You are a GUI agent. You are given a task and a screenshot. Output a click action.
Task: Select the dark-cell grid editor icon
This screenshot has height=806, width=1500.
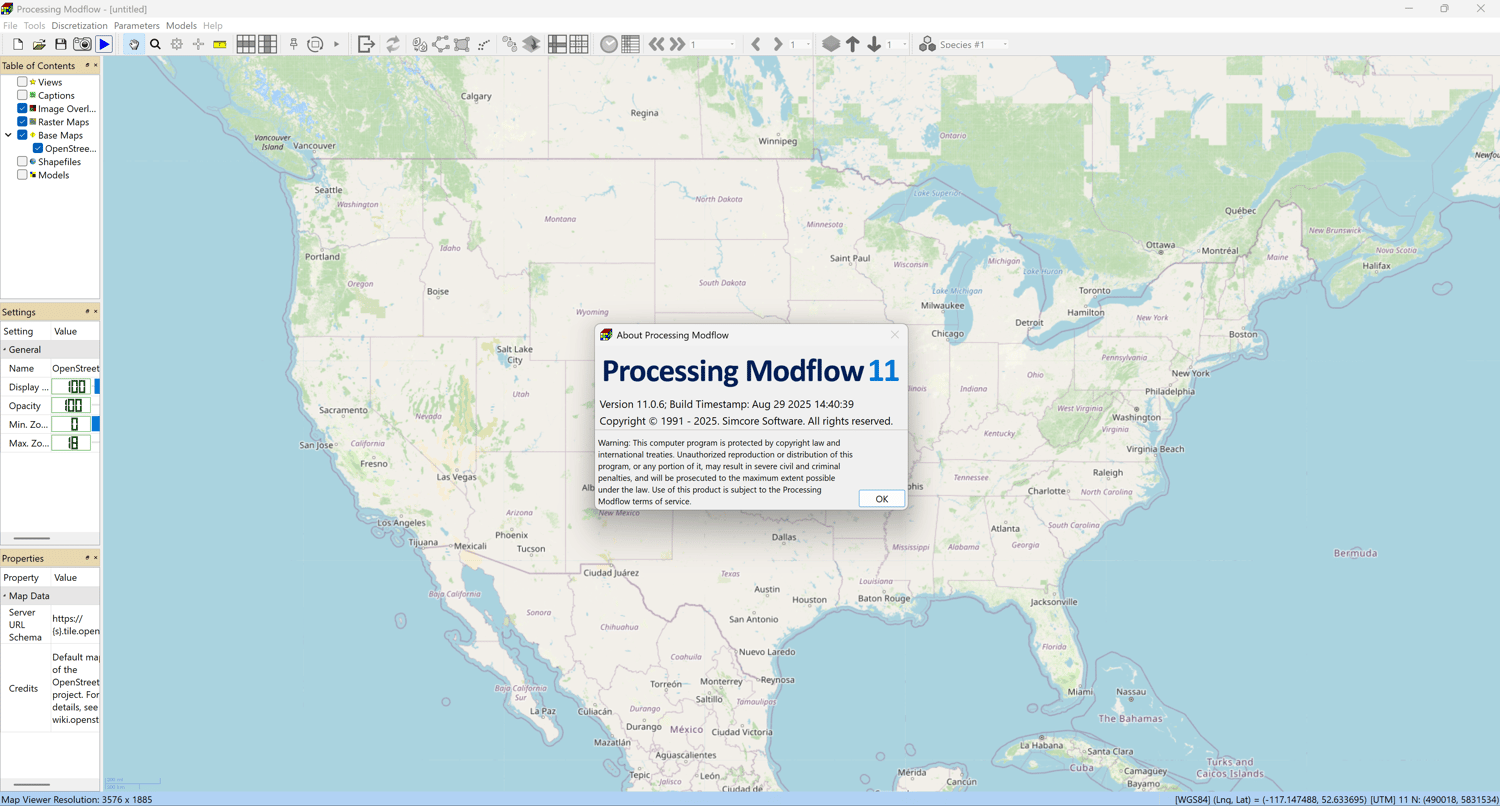268,44
